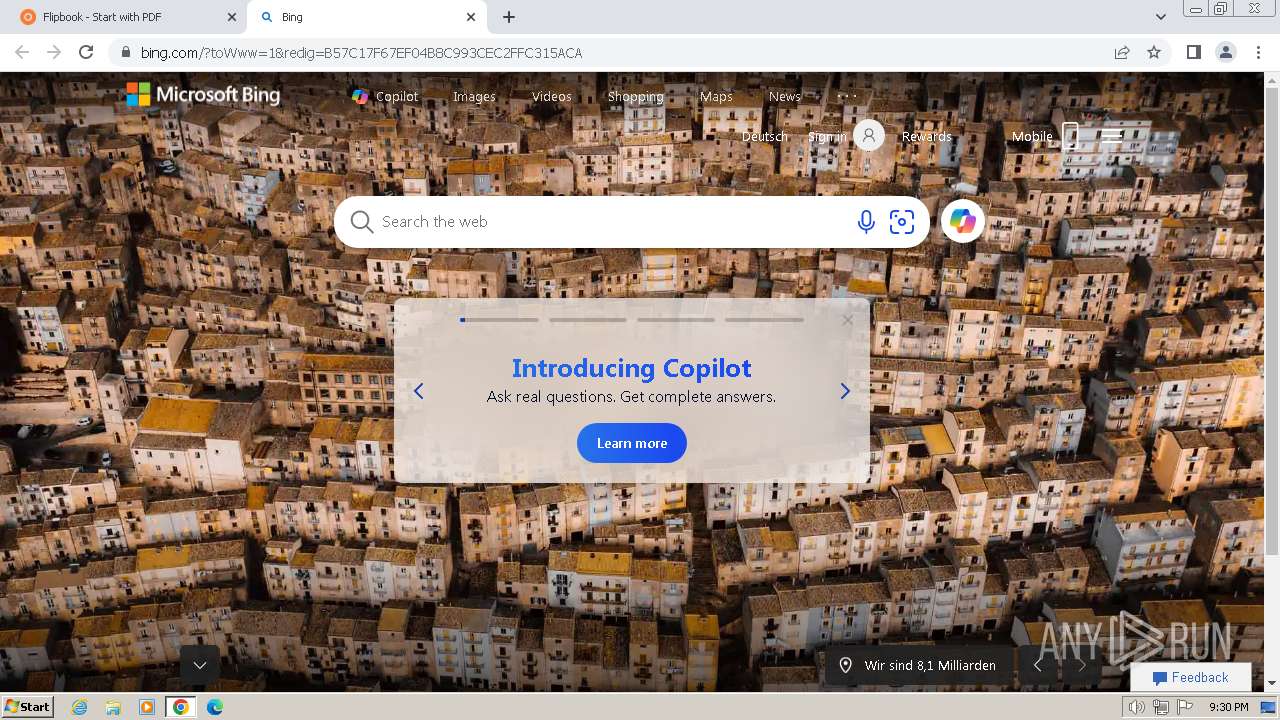This screenshot has height=720, width=1280.
Task: Click the magnifier search icon
Action: click(x=361, y=221)
